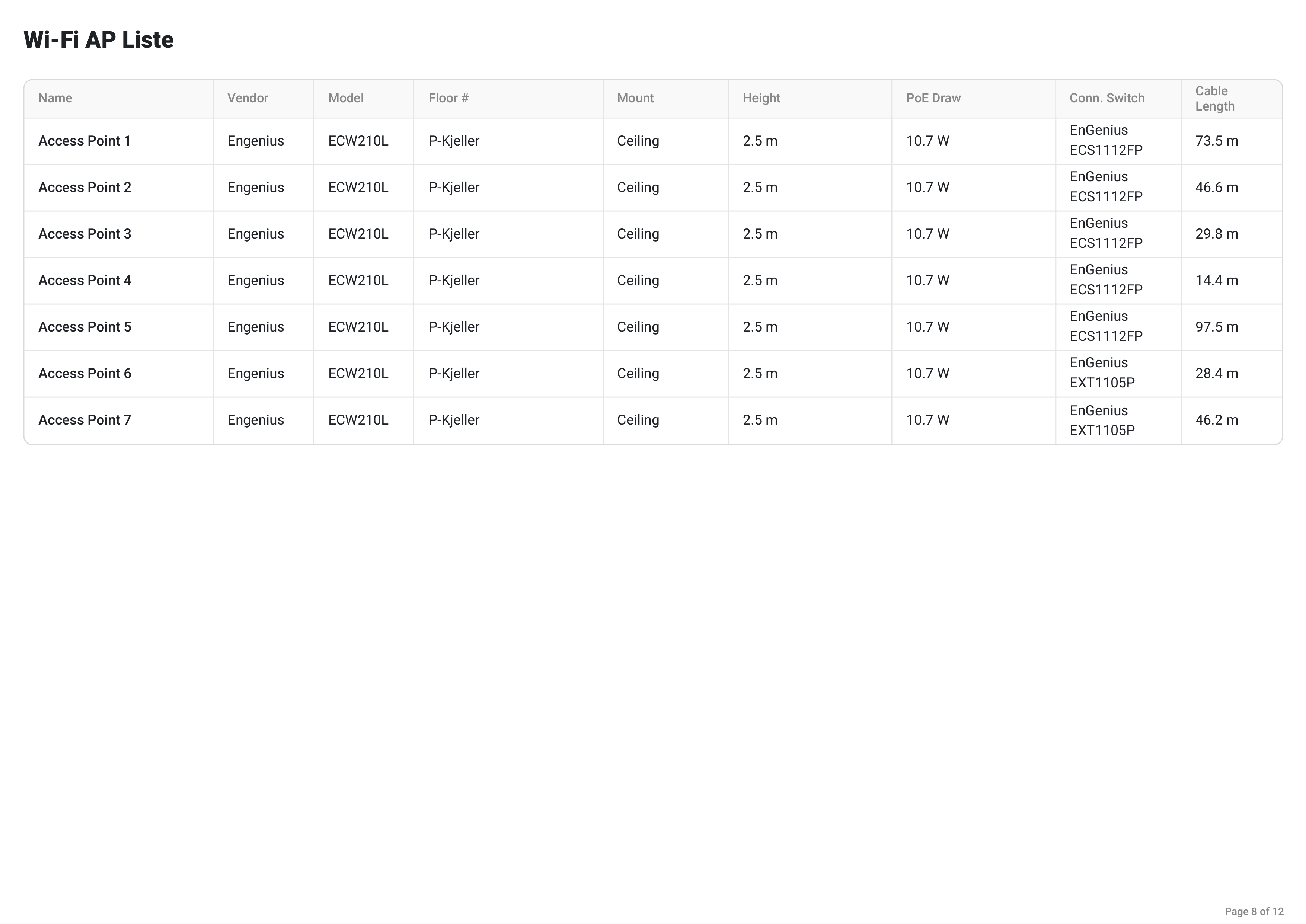Select the Conn. Switch column header
1306x924 pixels.
click(1107, 98)
